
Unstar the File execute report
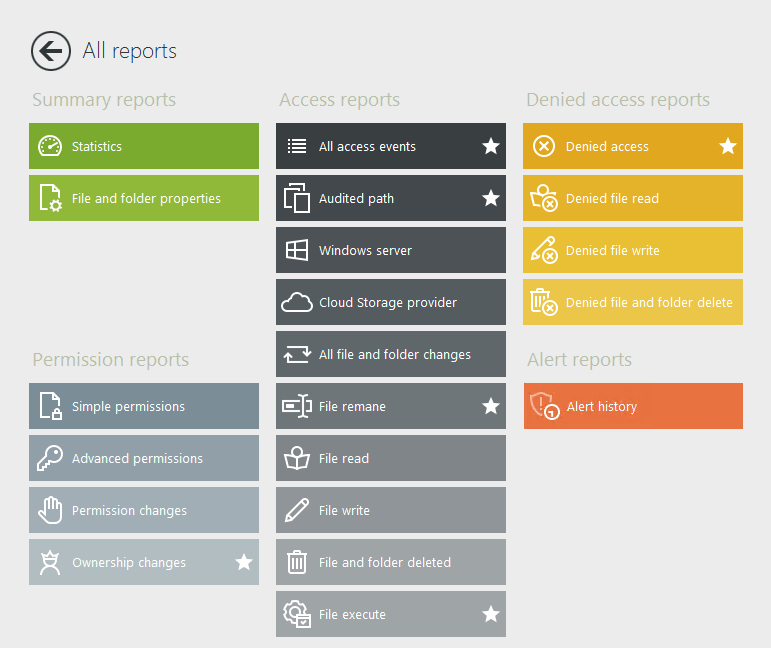(491, 614)
